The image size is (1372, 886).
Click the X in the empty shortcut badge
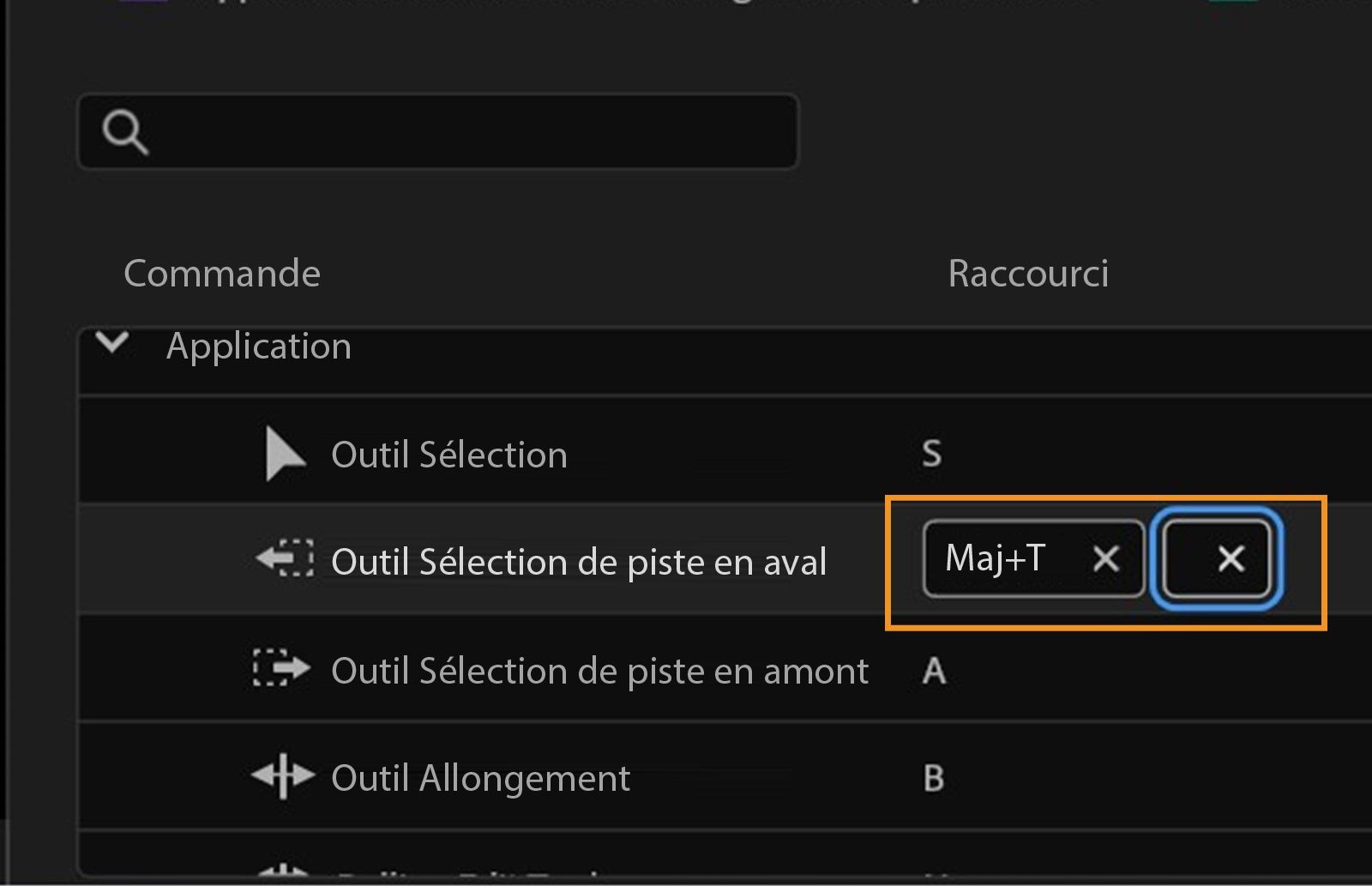coord(1230,559)
